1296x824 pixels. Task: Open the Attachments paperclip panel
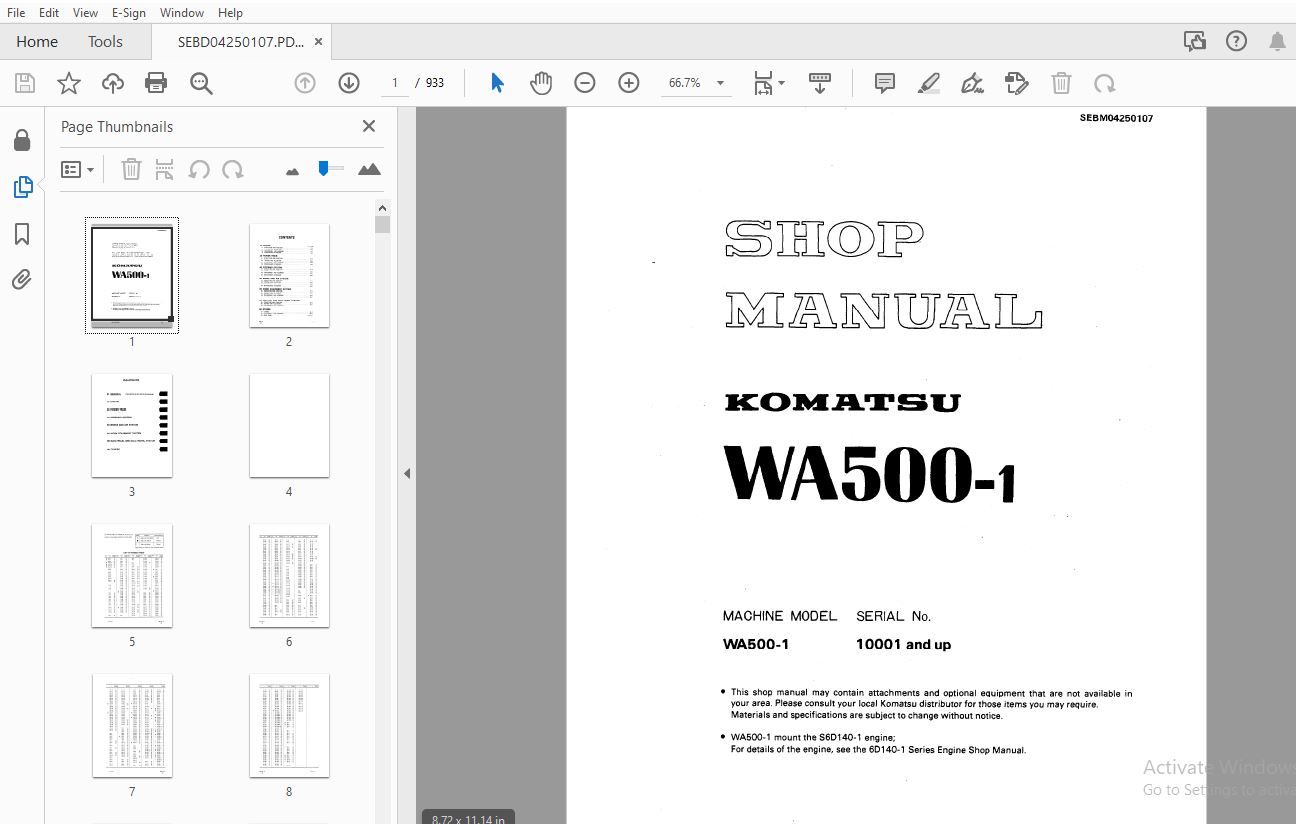(x=22, y=280)
